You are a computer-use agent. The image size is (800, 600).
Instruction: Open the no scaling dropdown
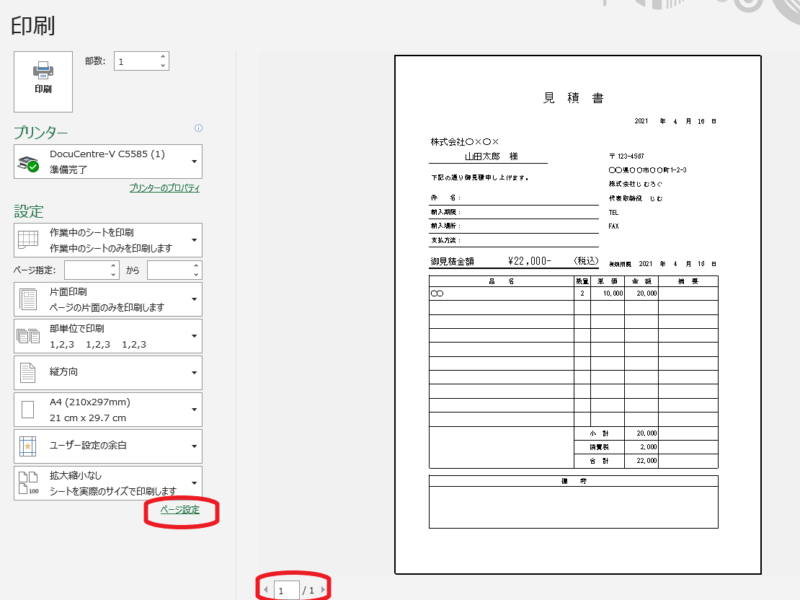[108, 483]
